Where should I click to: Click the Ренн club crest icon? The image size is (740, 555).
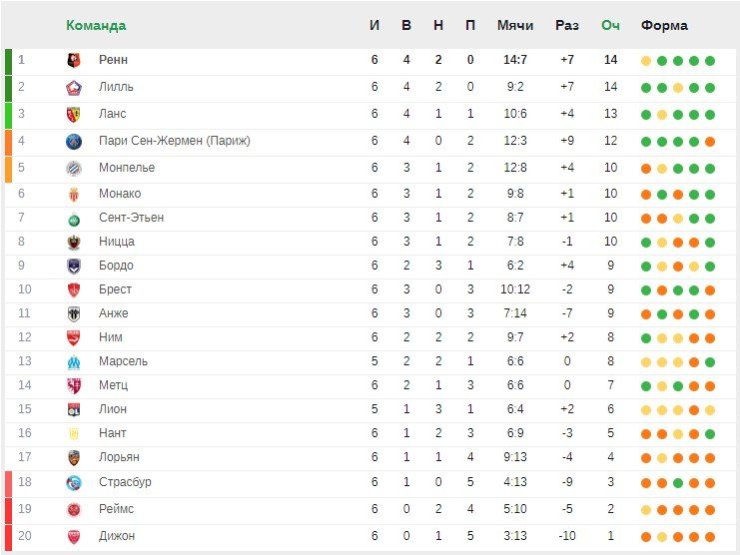coord(74,60)
